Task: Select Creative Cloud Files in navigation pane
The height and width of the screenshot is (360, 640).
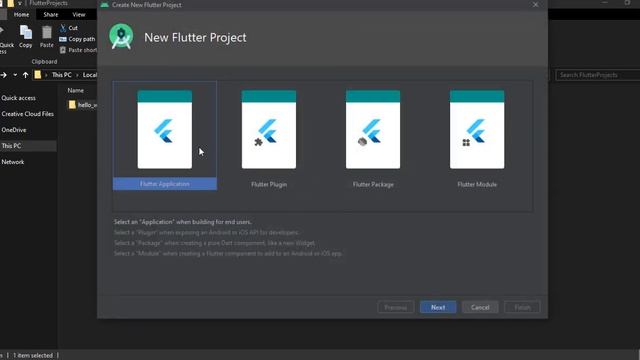Action: click(27, 114)
